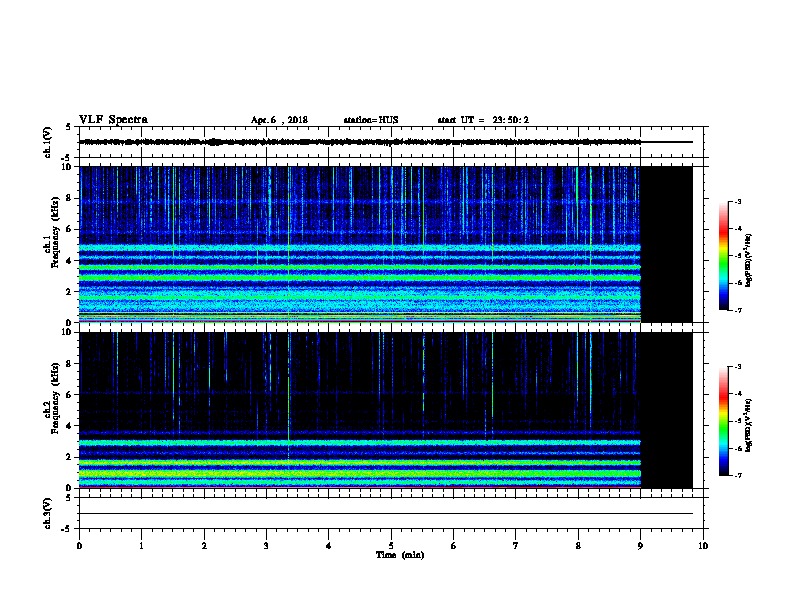The height and width of the screenshot is (612, 792).
Task: Click inside the ch.2 spectrogram panel
Action: [x=360, y=410]
